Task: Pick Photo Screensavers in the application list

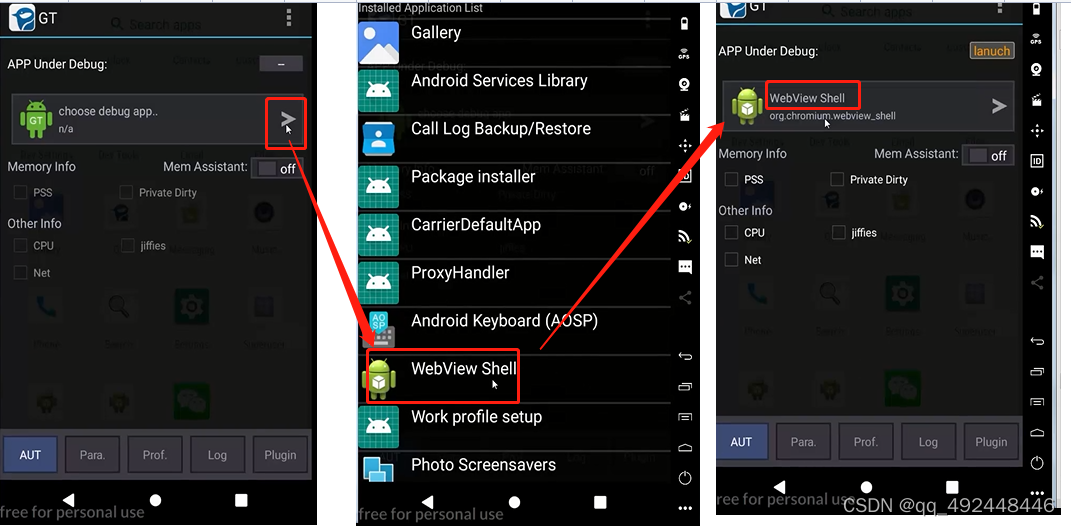Action: (514, 469)
